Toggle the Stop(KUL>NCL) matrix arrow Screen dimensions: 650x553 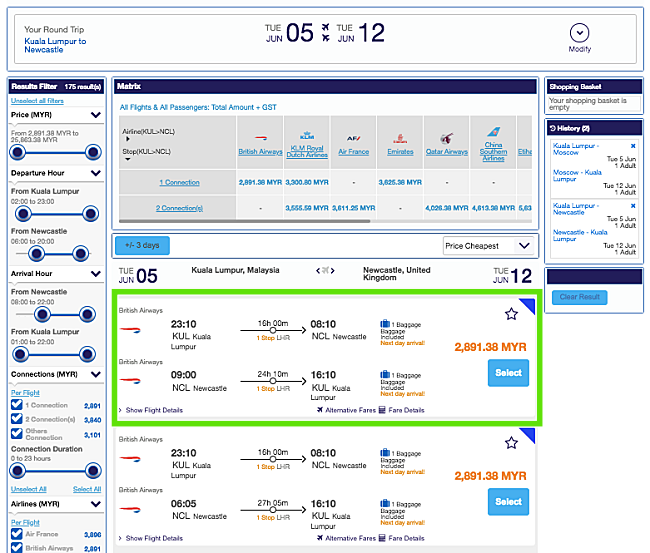tap(128, 159)
